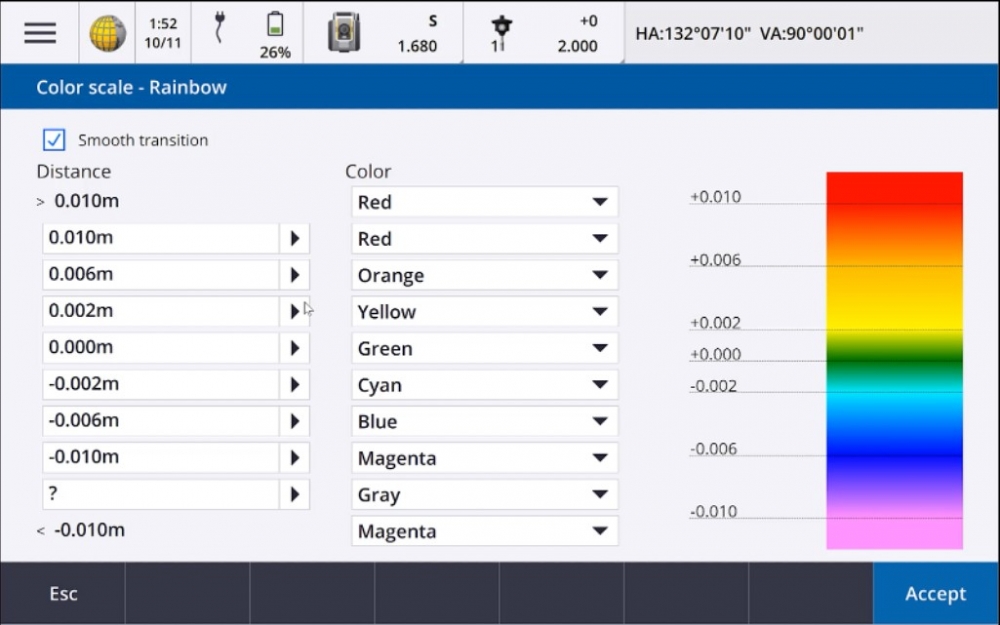This screenshot has height=625, width=1000.
Task: Click the HA and VA angle readout
Action: pyautogui.click(x=750, y=33)
